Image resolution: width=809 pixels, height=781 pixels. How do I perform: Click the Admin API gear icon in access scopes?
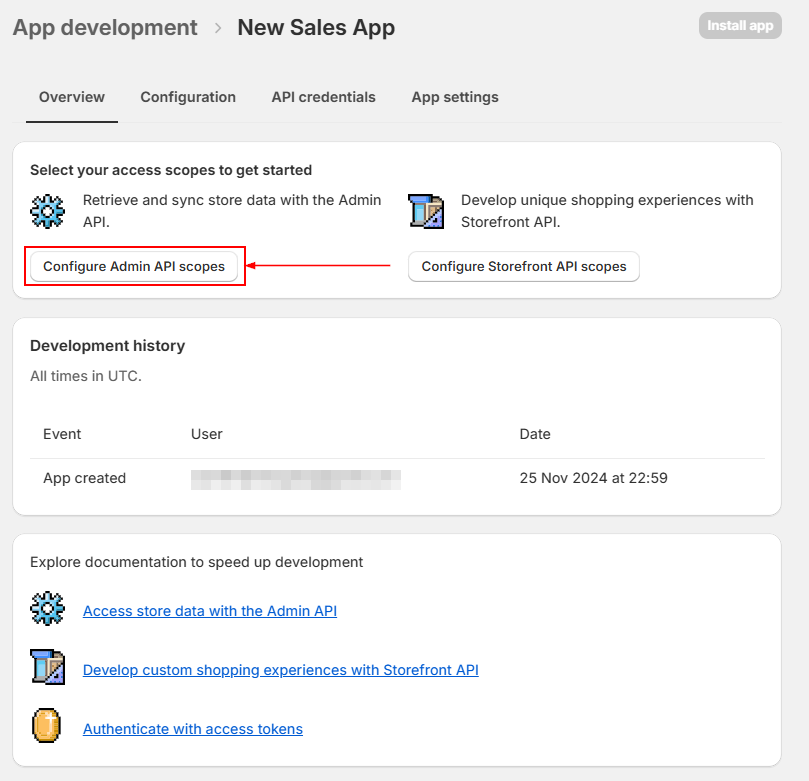(x=47, y=211)
